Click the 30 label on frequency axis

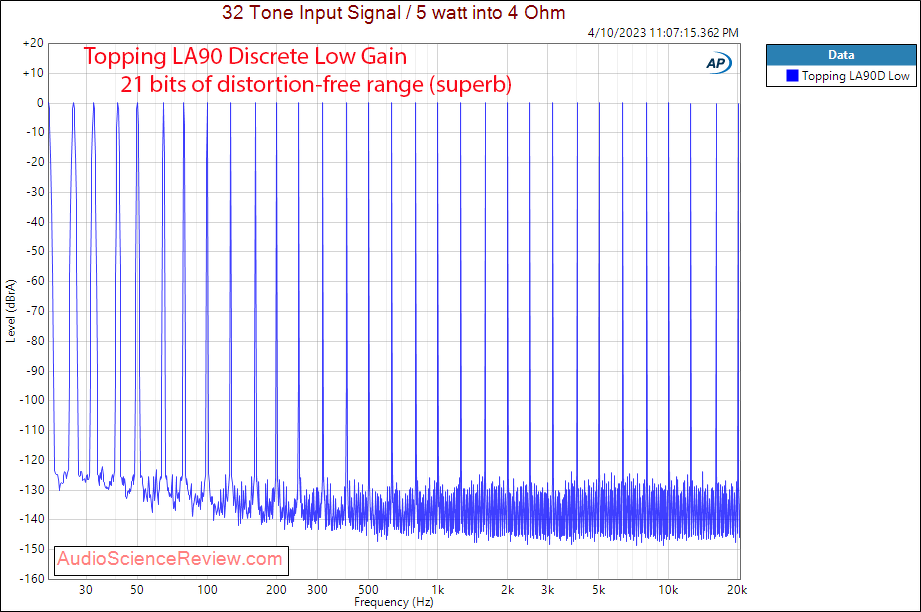pos(86,590)
